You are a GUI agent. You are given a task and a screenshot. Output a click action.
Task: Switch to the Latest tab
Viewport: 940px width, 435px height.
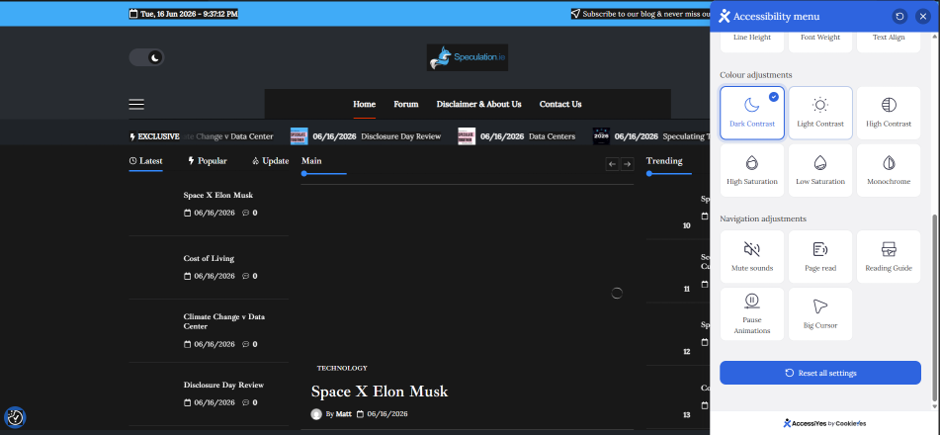pyautogui.click(x=146, y=161)
